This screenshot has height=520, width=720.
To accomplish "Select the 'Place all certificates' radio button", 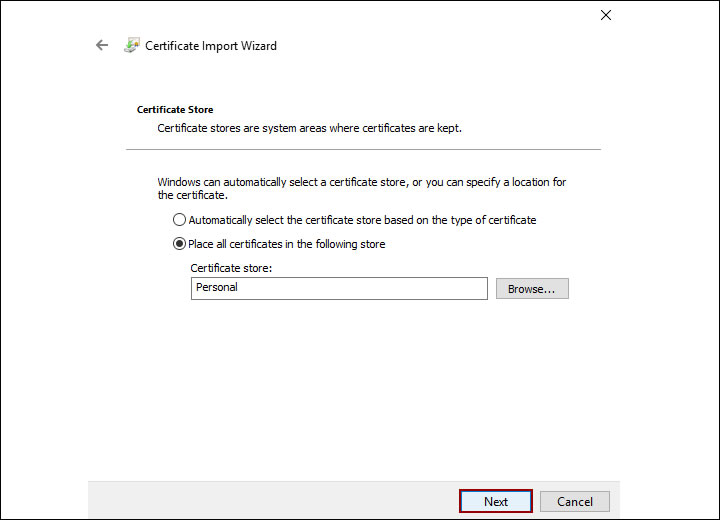I will [x=179, y=244].
